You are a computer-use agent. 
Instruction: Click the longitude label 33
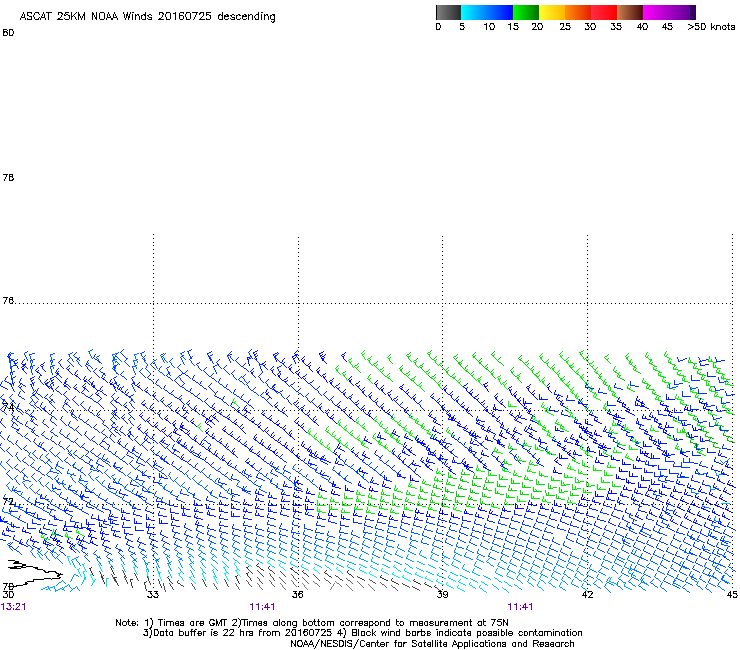tap(152, 594)
